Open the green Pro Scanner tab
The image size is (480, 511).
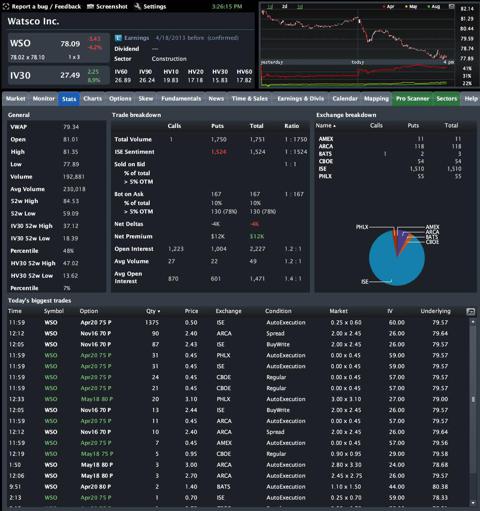click(412, 99)
